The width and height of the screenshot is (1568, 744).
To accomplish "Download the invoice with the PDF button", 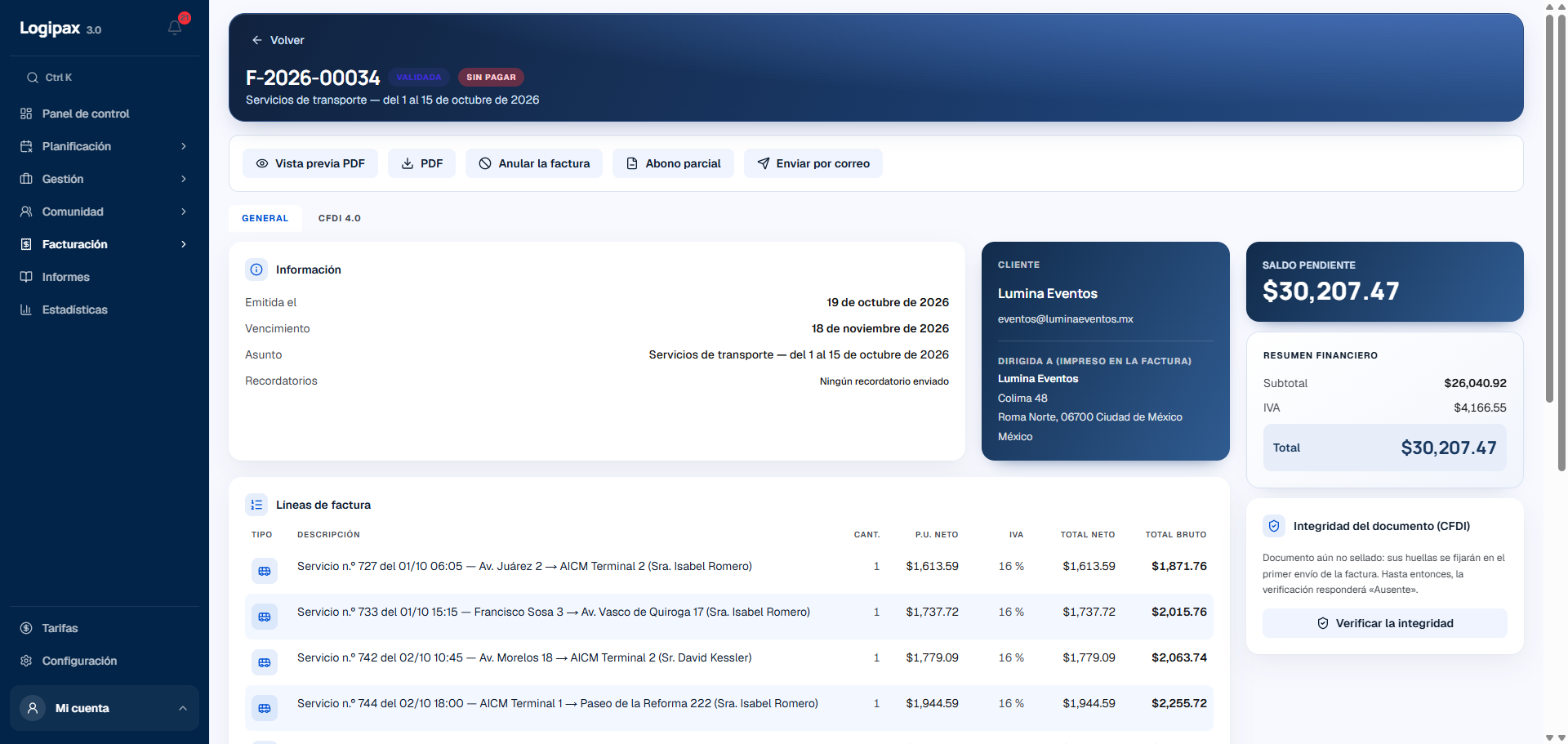I will (421, 163).
